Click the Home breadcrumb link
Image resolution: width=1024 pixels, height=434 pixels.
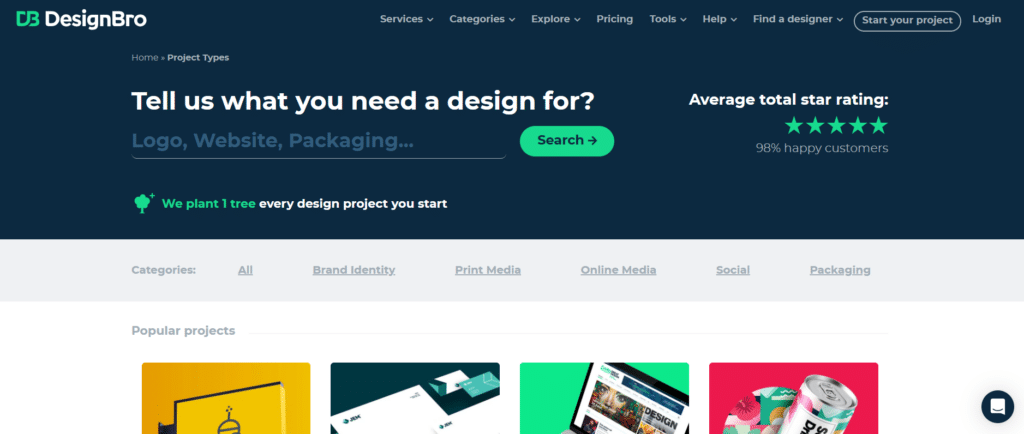click(144, 57)
